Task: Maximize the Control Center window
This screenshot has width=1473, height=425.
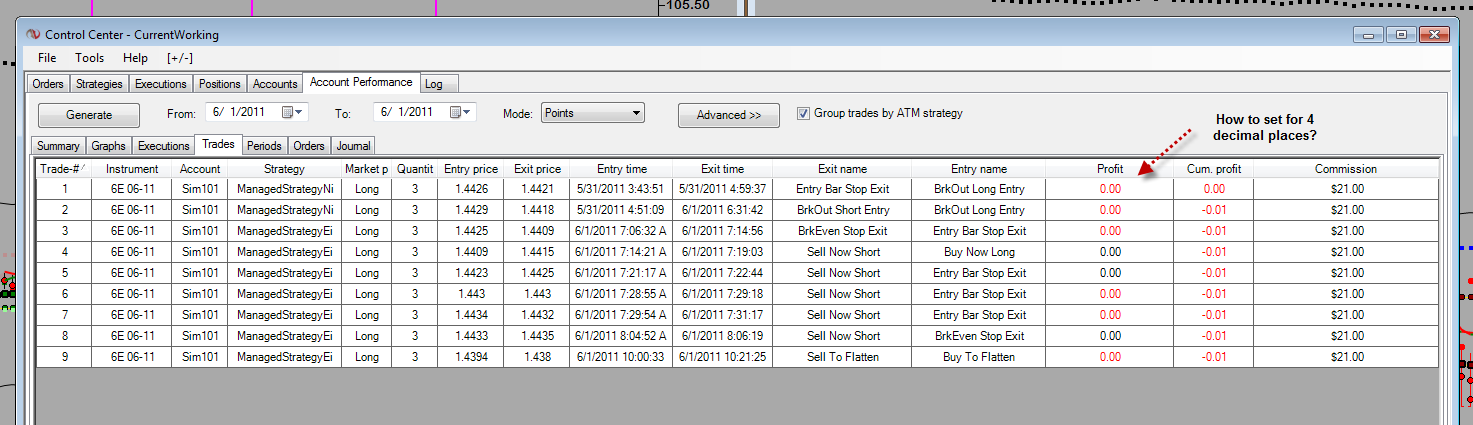Action: tap(1401, 35)
